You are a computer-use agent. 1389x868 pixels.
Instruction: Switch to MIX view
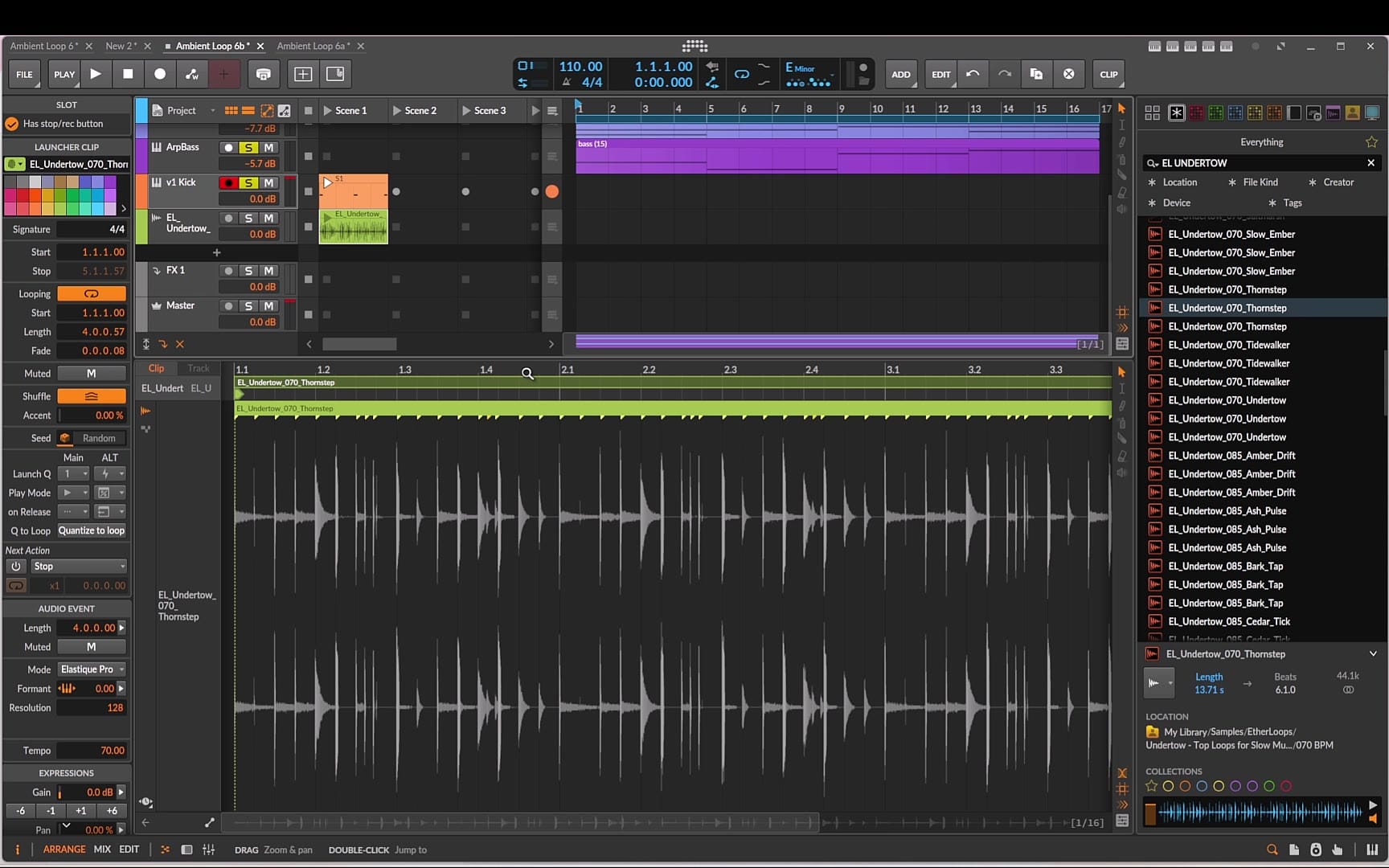click(102, 850)
